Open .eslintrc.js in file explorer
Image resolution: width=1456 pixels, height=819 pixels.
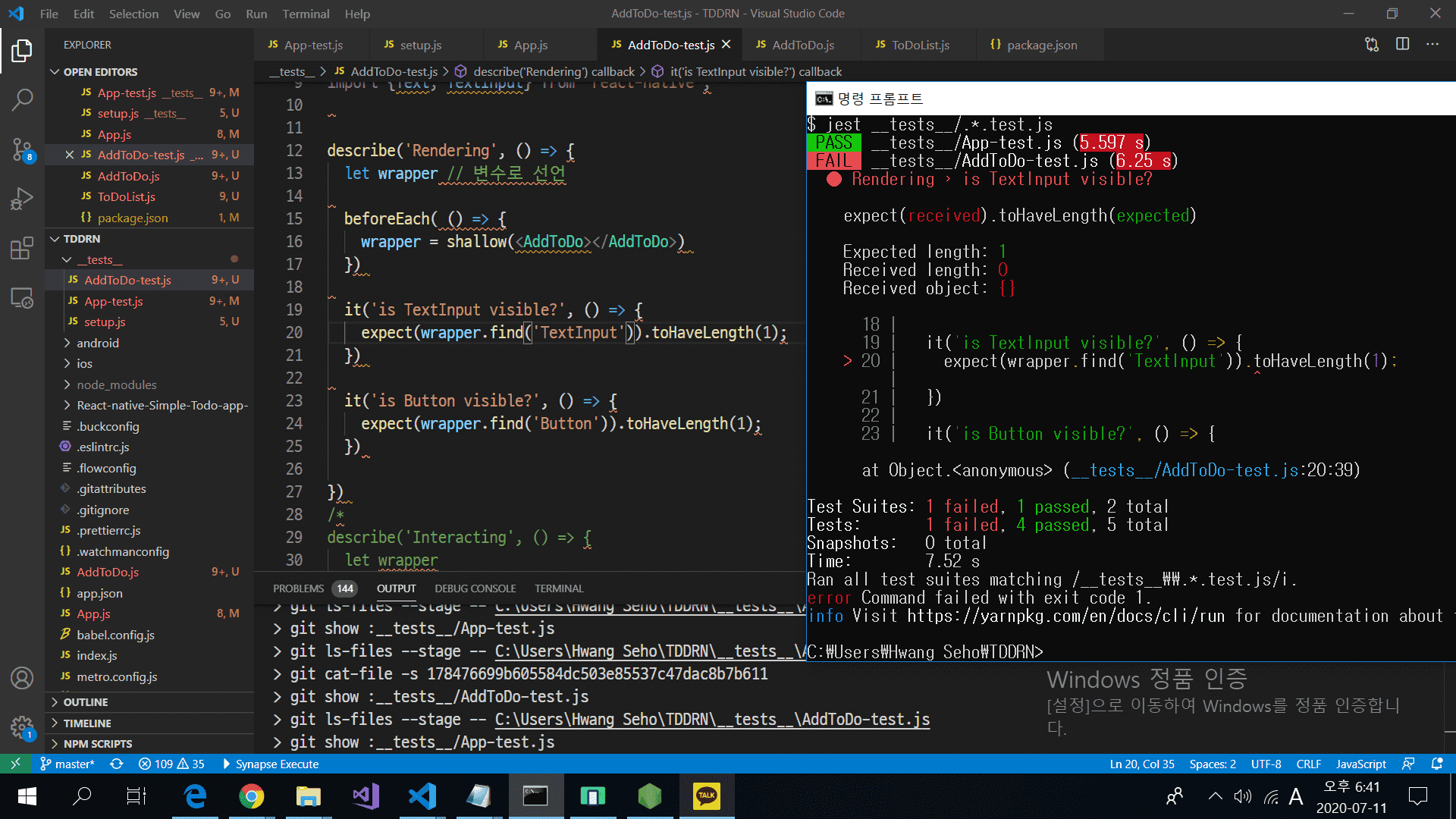click(x=103, y=447)
